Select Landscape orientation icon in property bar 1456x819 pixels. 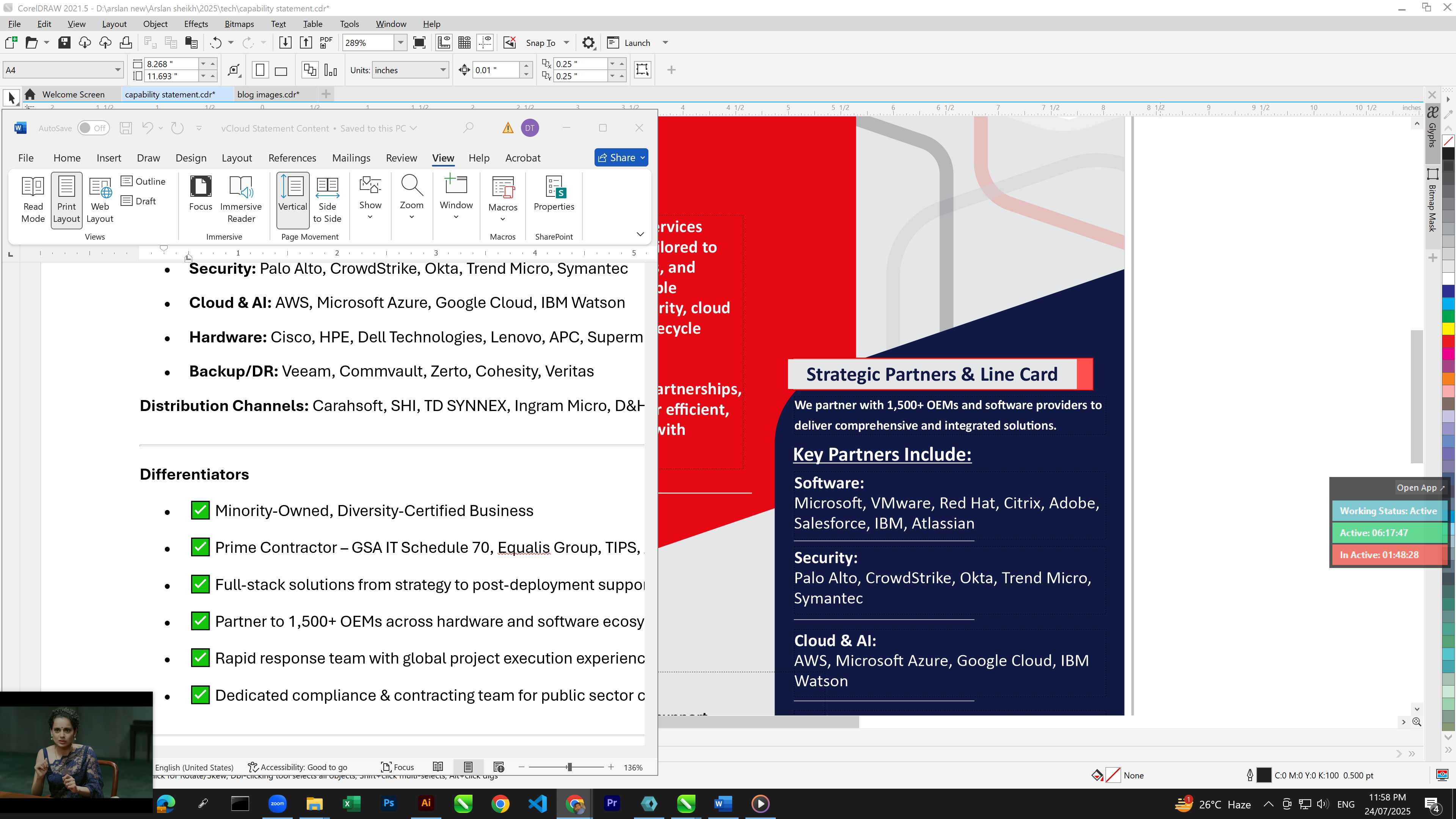point(281,70)
